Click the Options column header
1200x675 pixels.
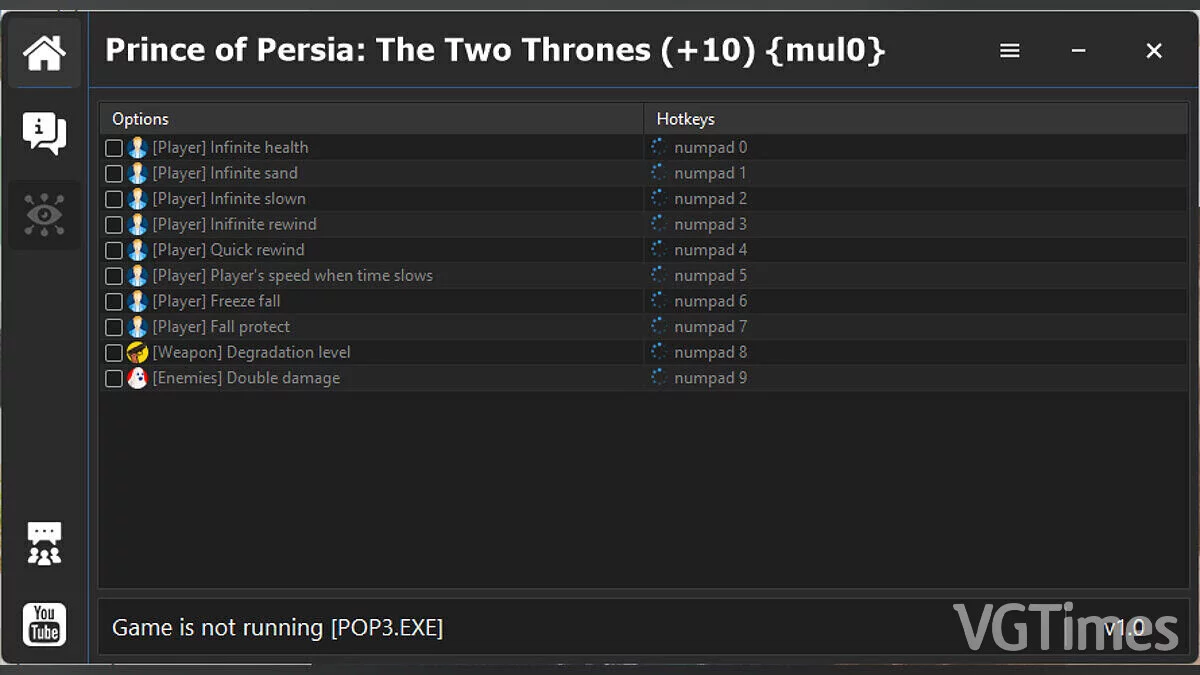coord(140,118)
